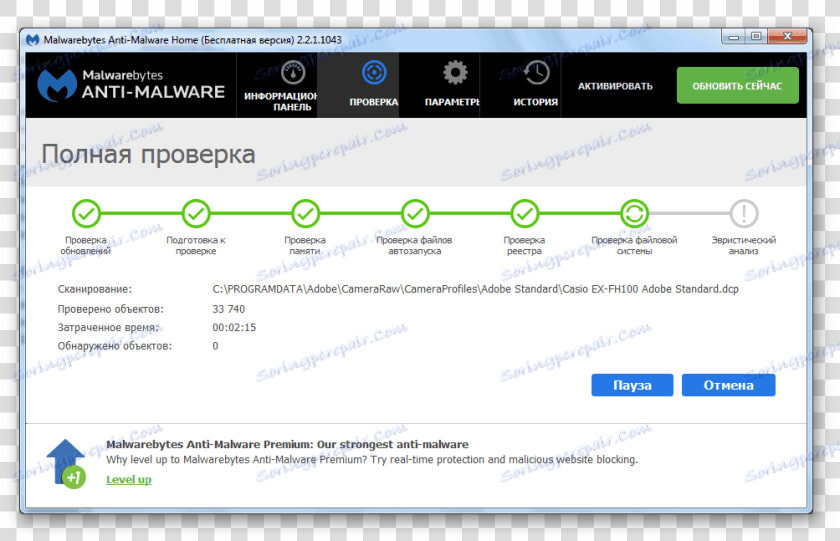Click the Malwarebytes title bar app icon
This screenshot has height=541, width=840.
pyautogui.click(x=33, y=40)
